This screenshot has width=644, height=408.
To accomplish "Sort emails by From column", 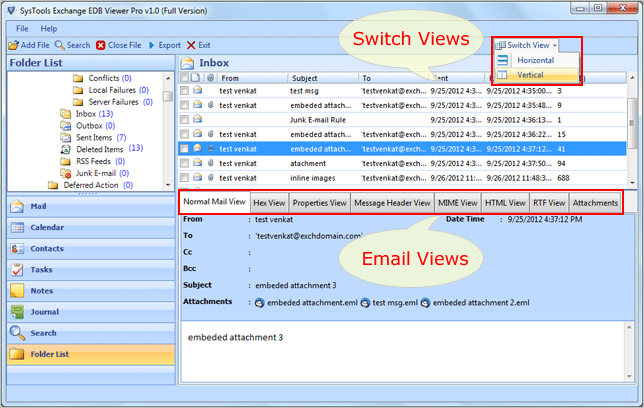I will point(252,78).
